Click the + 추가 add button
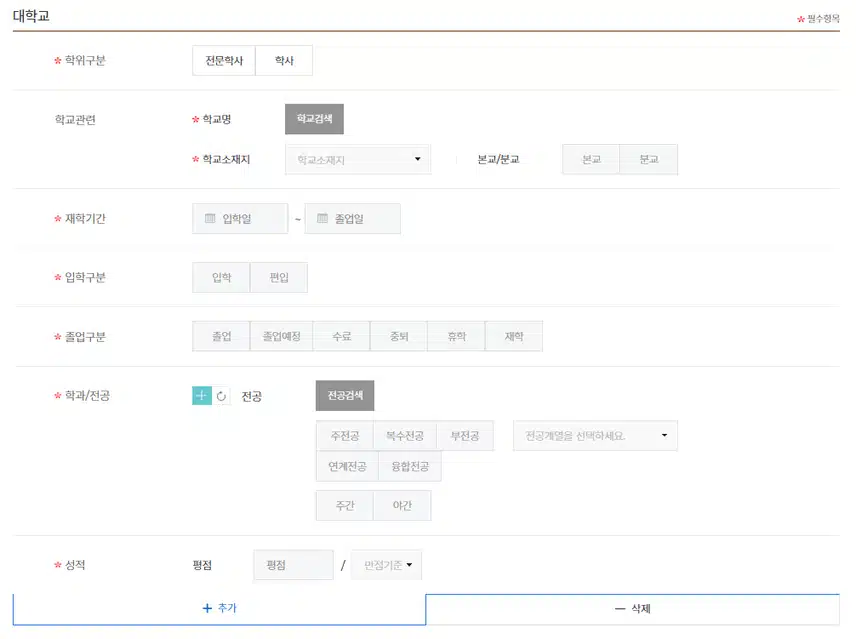 tap(219, 608)
